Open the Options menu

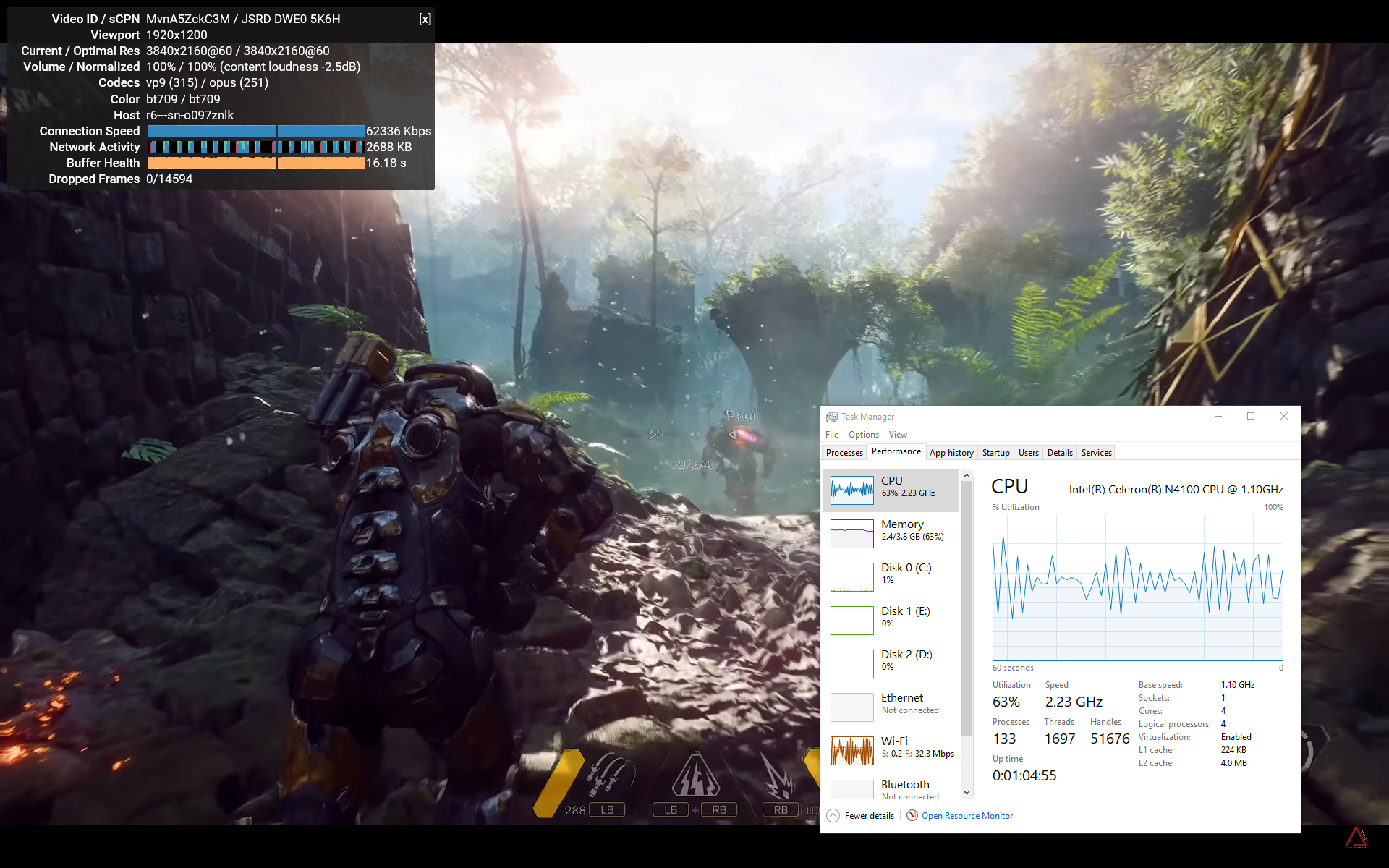(x=863, y=435)
